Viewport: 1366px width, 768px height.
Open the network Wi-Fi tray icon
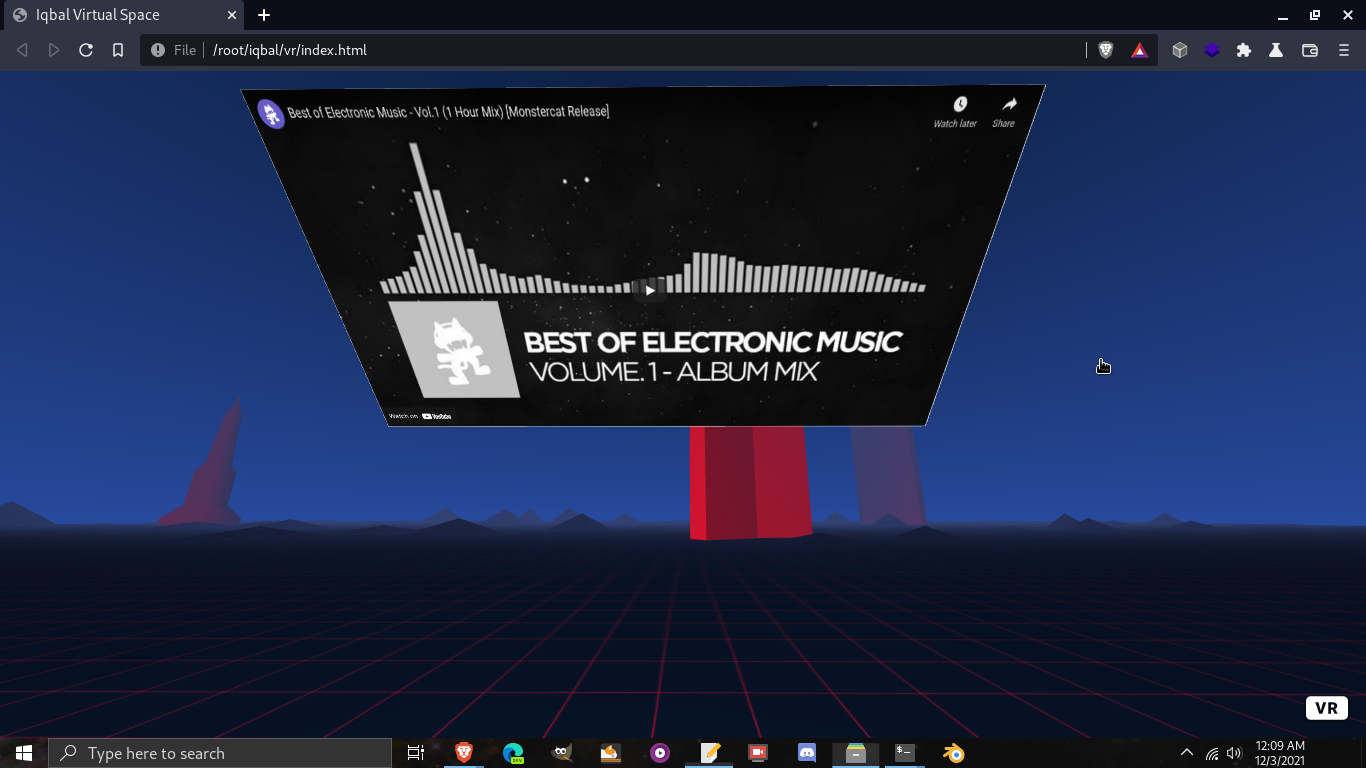click(1212, 753)
